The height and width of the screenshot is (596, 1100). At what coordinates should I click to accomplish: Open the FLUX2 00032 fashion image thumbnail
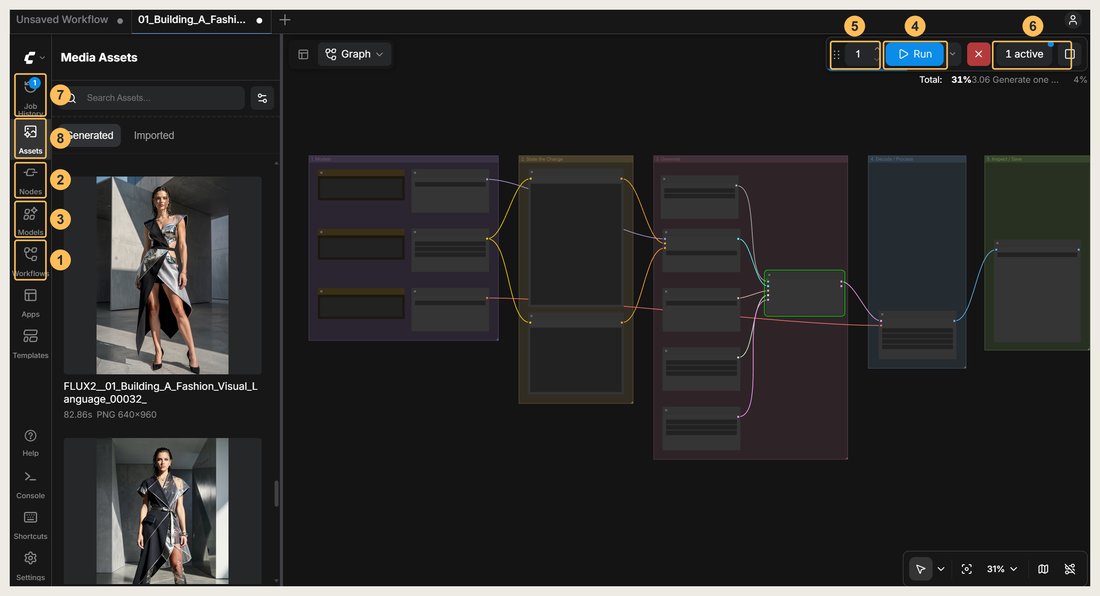[x=162, y=275]
